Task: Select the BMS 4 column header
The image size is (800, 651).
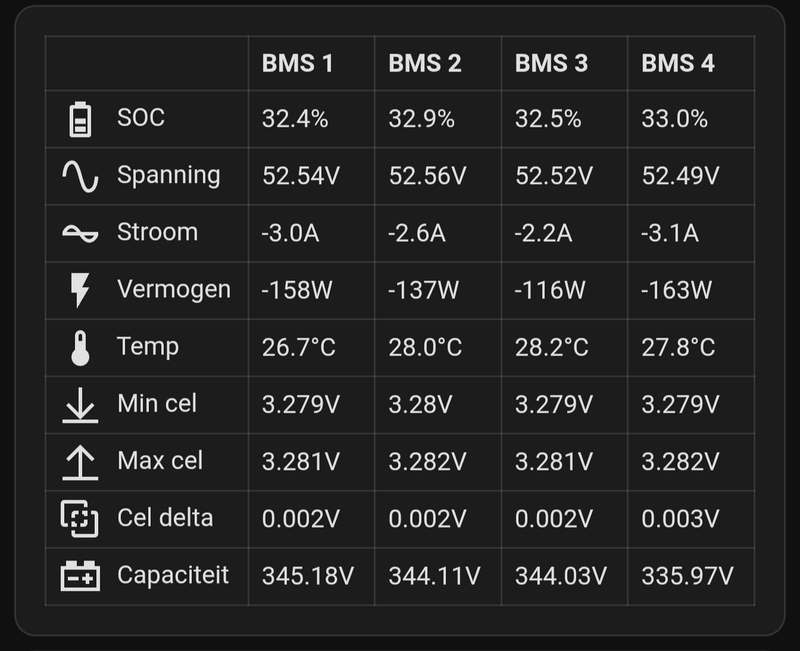Action: [678, 64]
